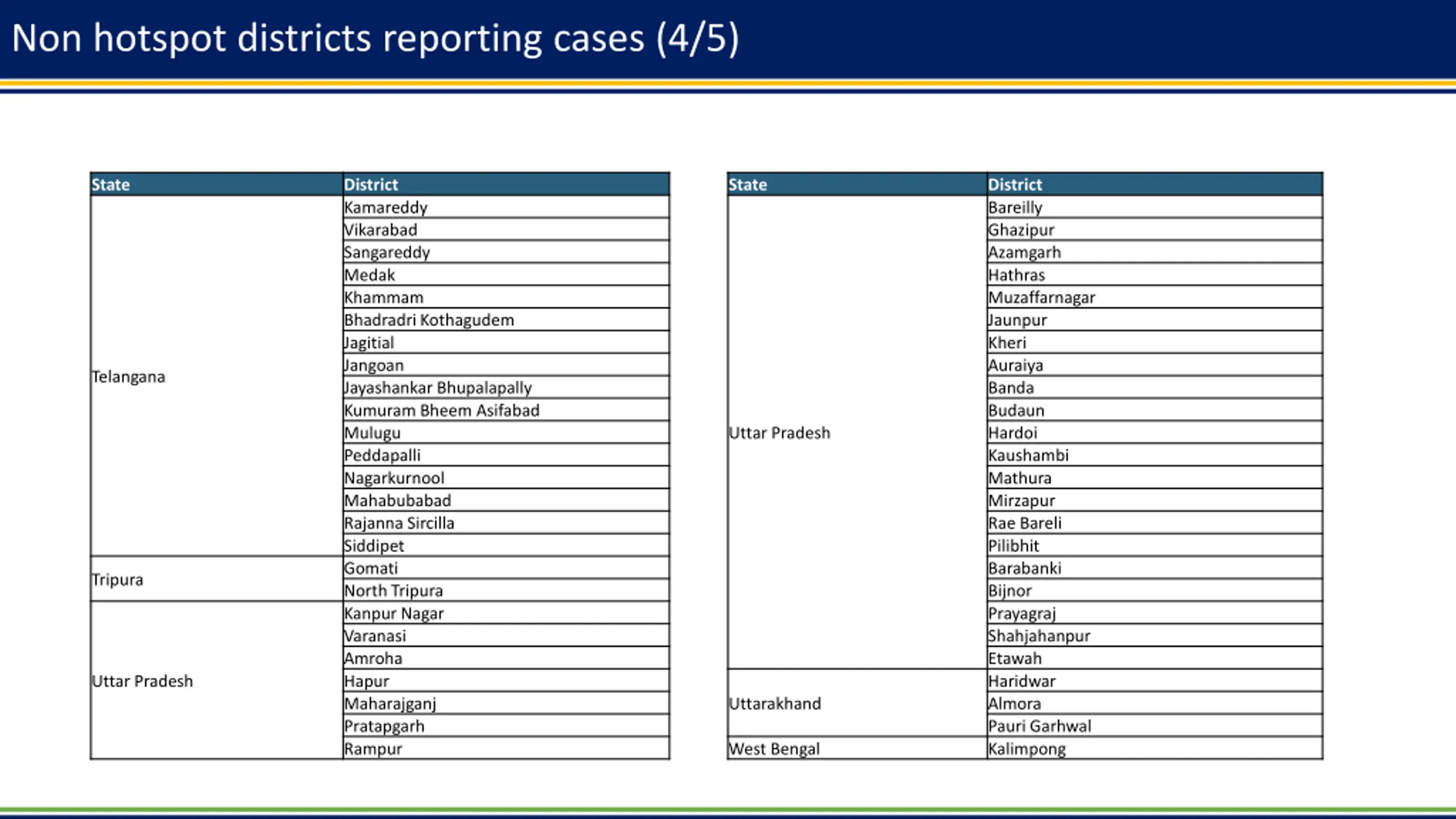Select the Rampur district cell
The height and width of the screenshot is (819, 1456).
click(x=506, y=748)
